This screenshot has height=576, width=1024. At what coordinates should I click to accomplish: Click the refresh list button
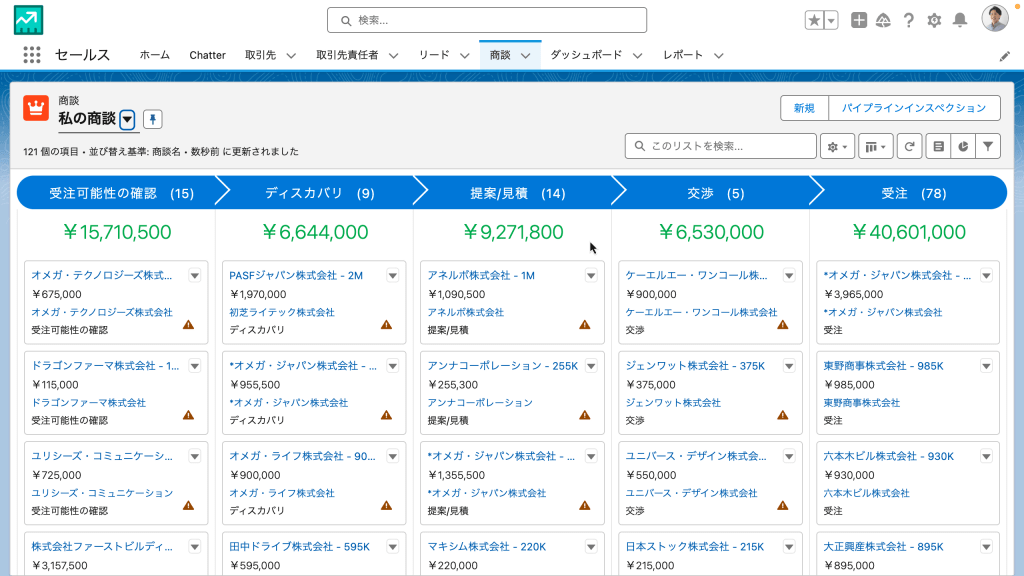pos(909,146)
